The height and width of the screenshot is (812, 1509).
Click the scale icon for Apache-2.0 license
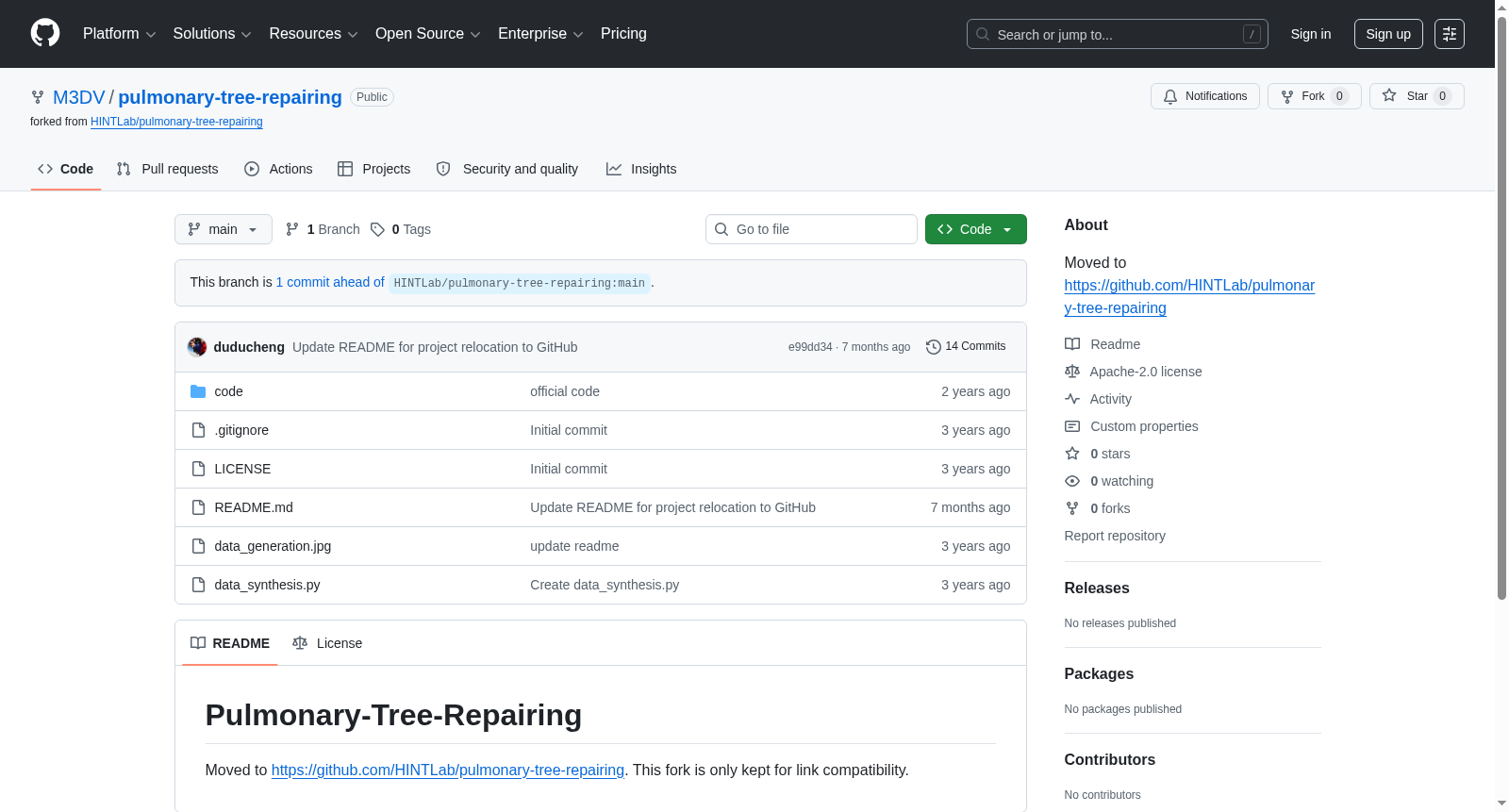pyautogui.click(x=1072, y=372)
